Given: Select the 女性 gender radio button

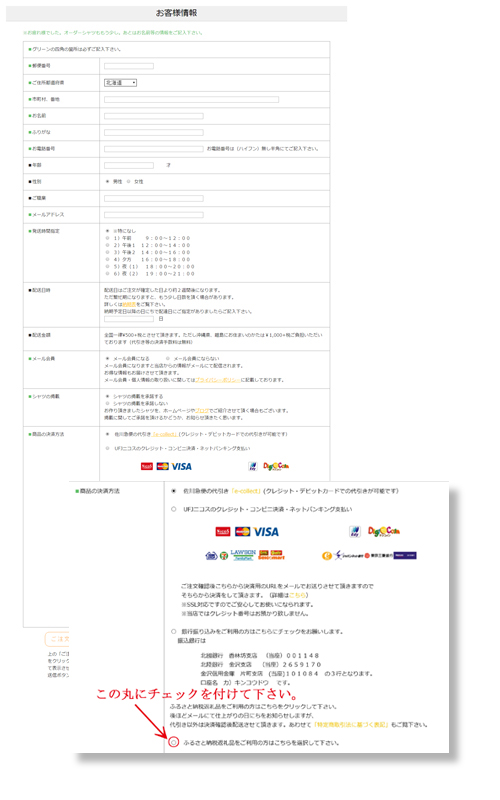Looking at the screenshot, I should click(129, 181).
